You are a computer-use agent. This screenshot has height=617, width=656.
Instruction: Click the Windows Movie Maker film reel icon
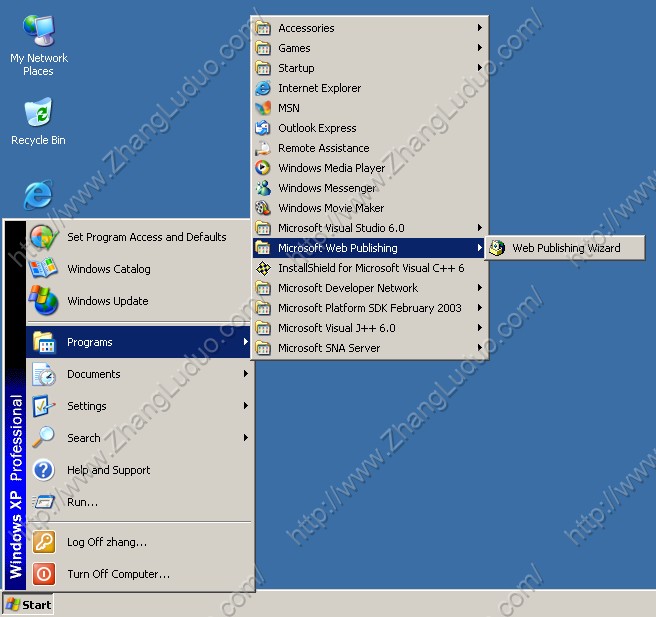263,208
